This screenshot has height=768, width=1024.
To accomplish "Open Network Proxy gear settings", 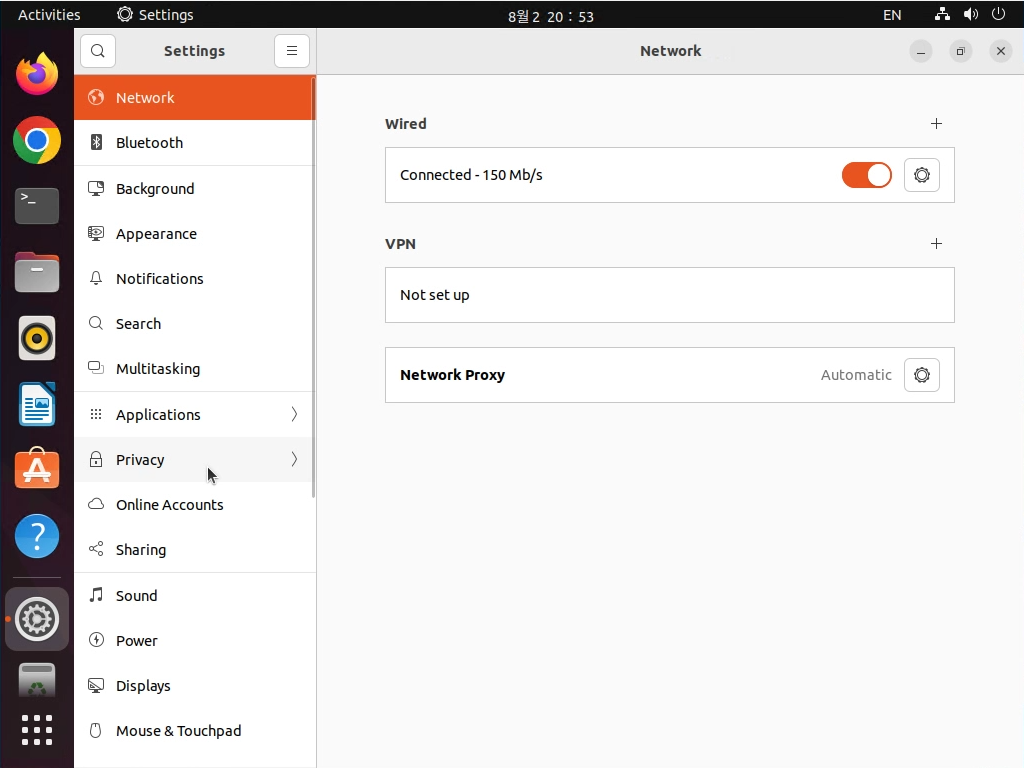I will 921,375.
